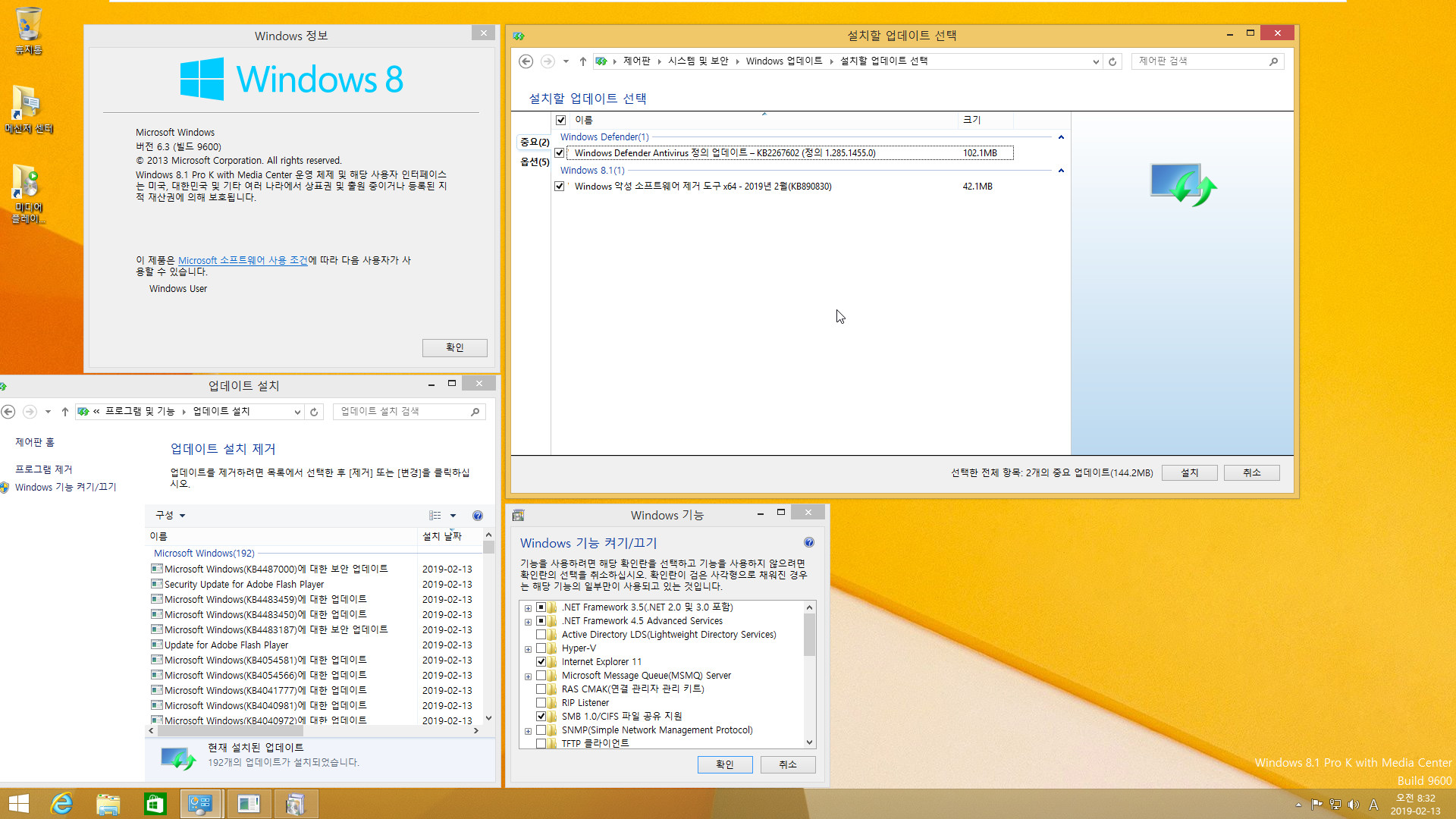Viewport: 1456px width, 819px height.
Task: Change view layout in installed updates
Action: (435, 516)
